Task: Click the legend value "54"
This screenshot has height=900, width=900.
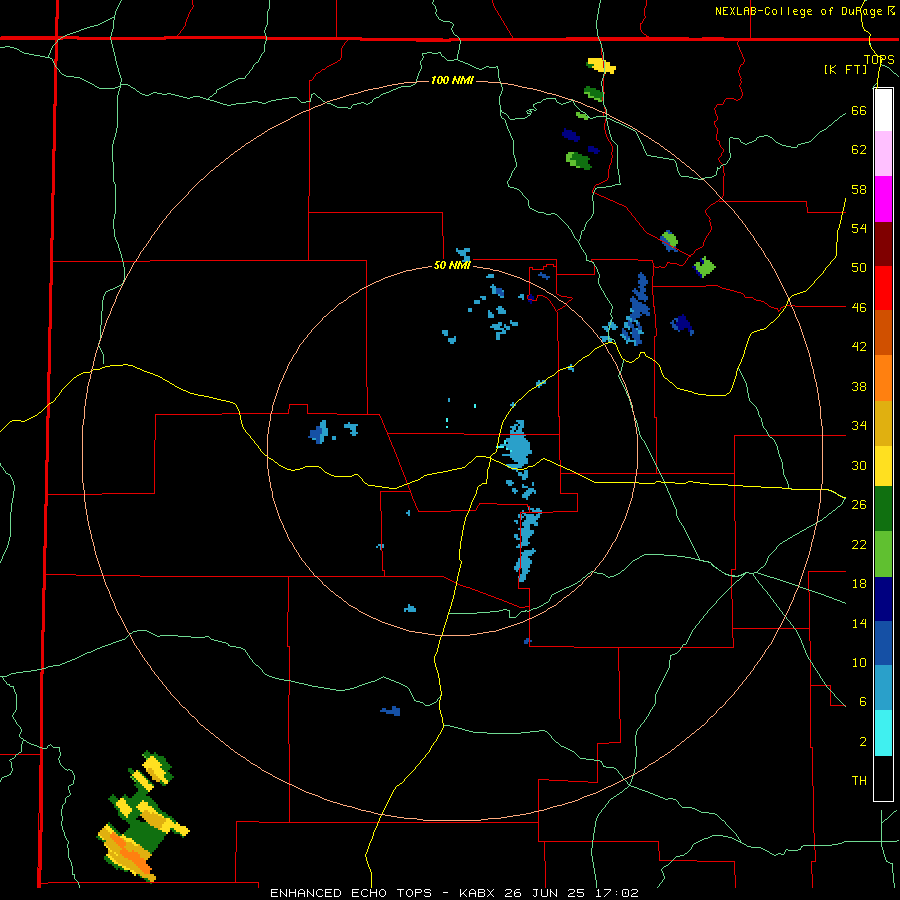Action: click(x=859, y=228)
